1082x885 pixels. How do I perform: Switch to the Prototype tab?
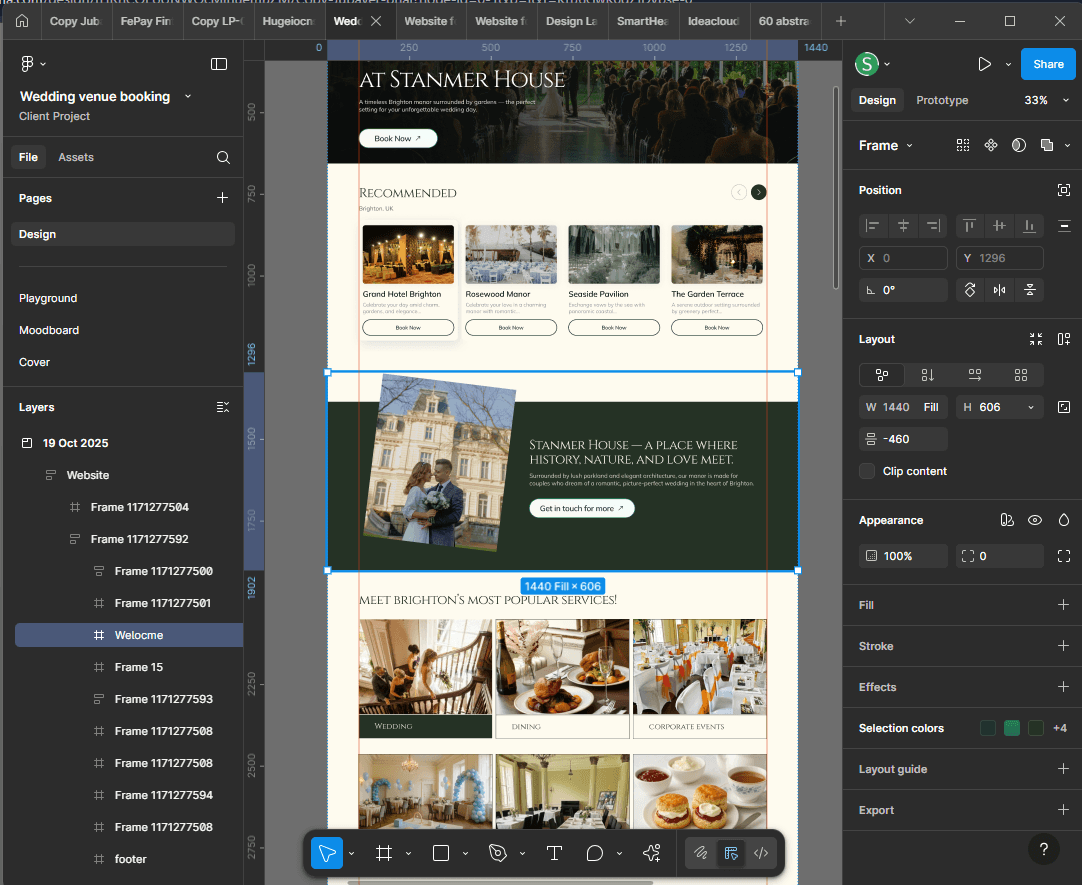pos(942,100)
